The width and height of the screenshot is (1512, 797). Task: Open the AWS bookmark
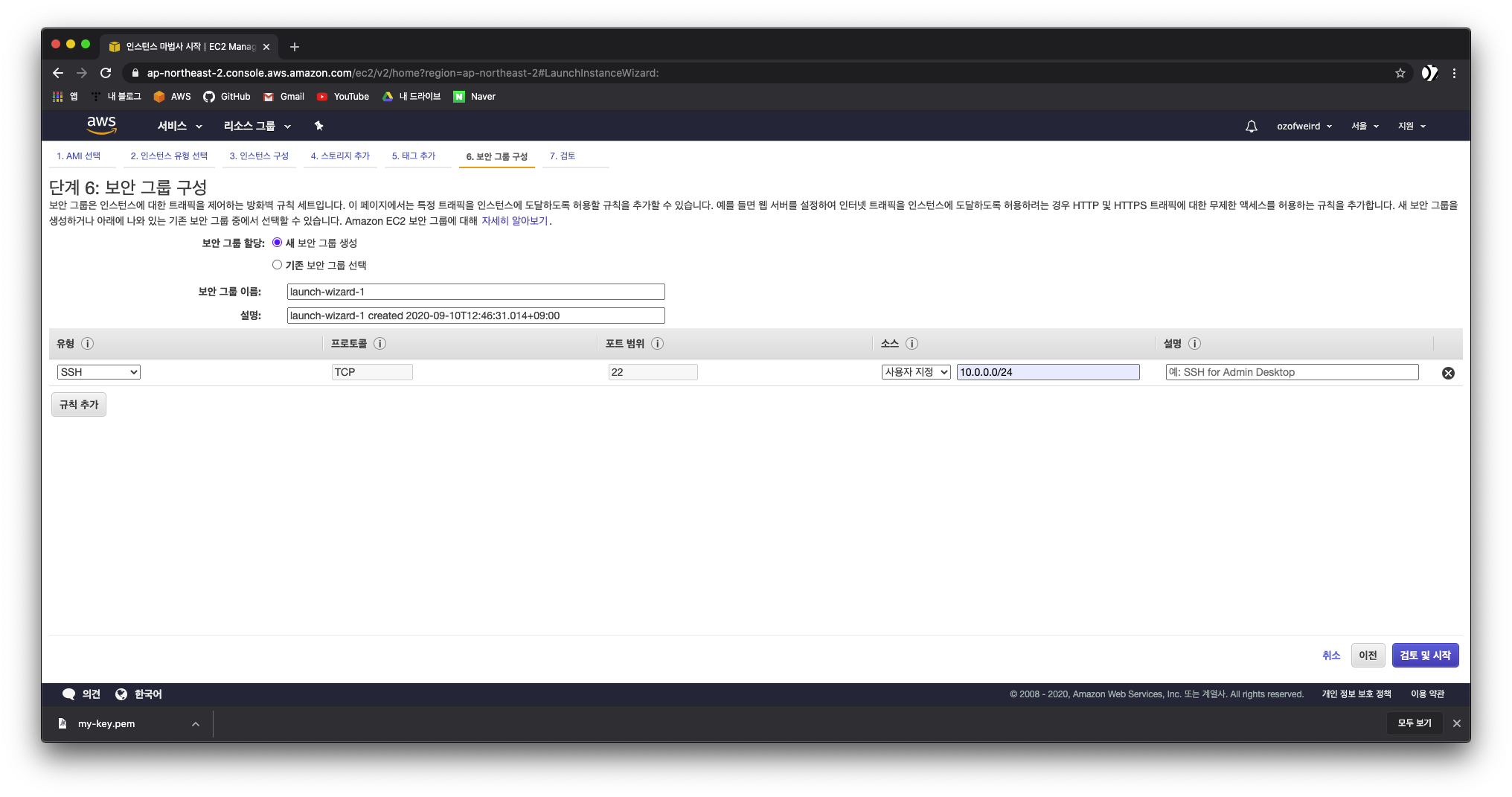[172, 97]
